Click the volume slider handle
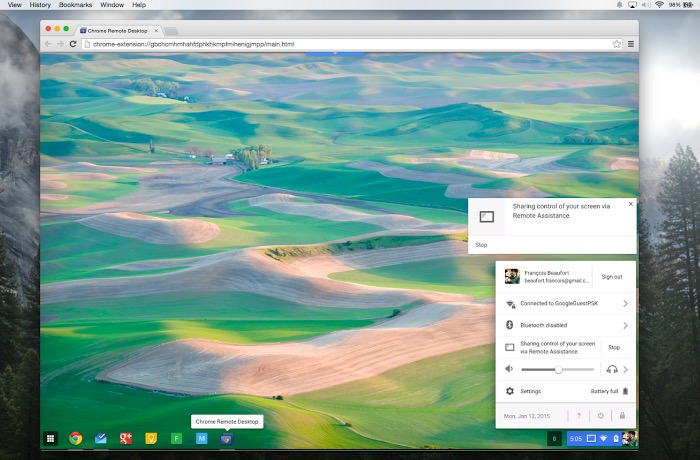Screen dimensions: 700x460 [x=558, y=369]
